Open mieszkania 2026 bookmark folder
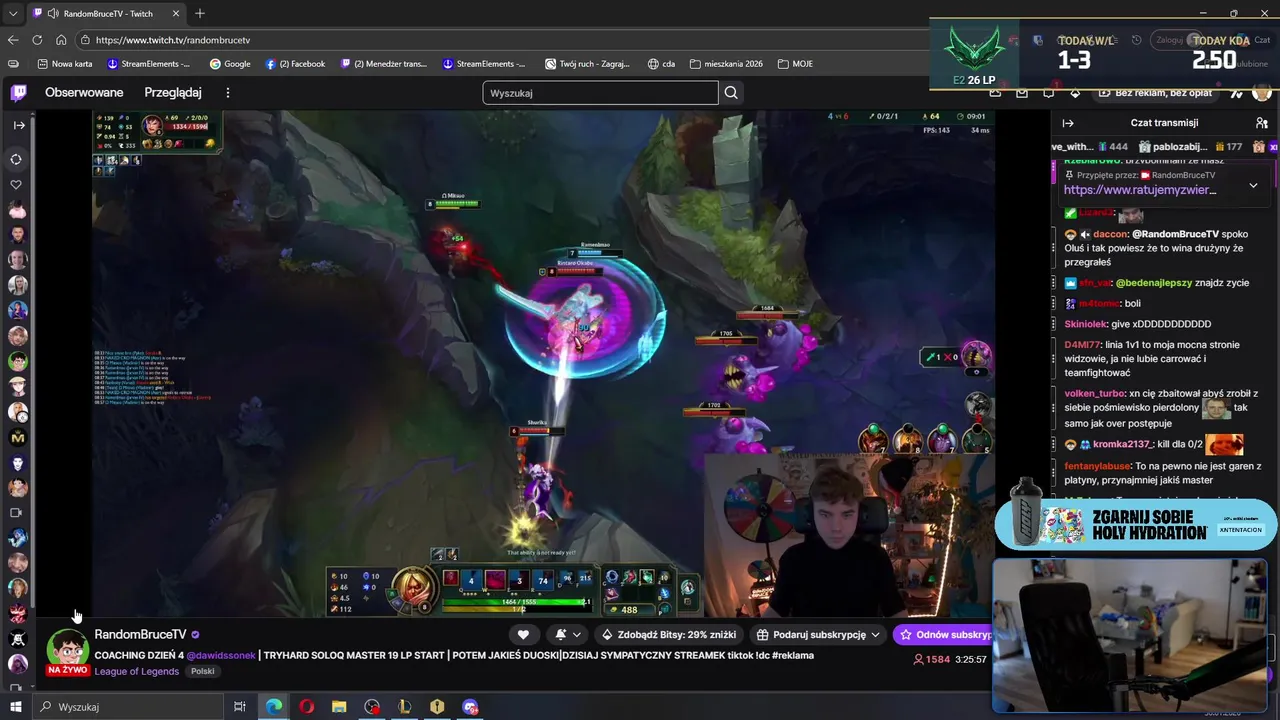 (726, 64)
